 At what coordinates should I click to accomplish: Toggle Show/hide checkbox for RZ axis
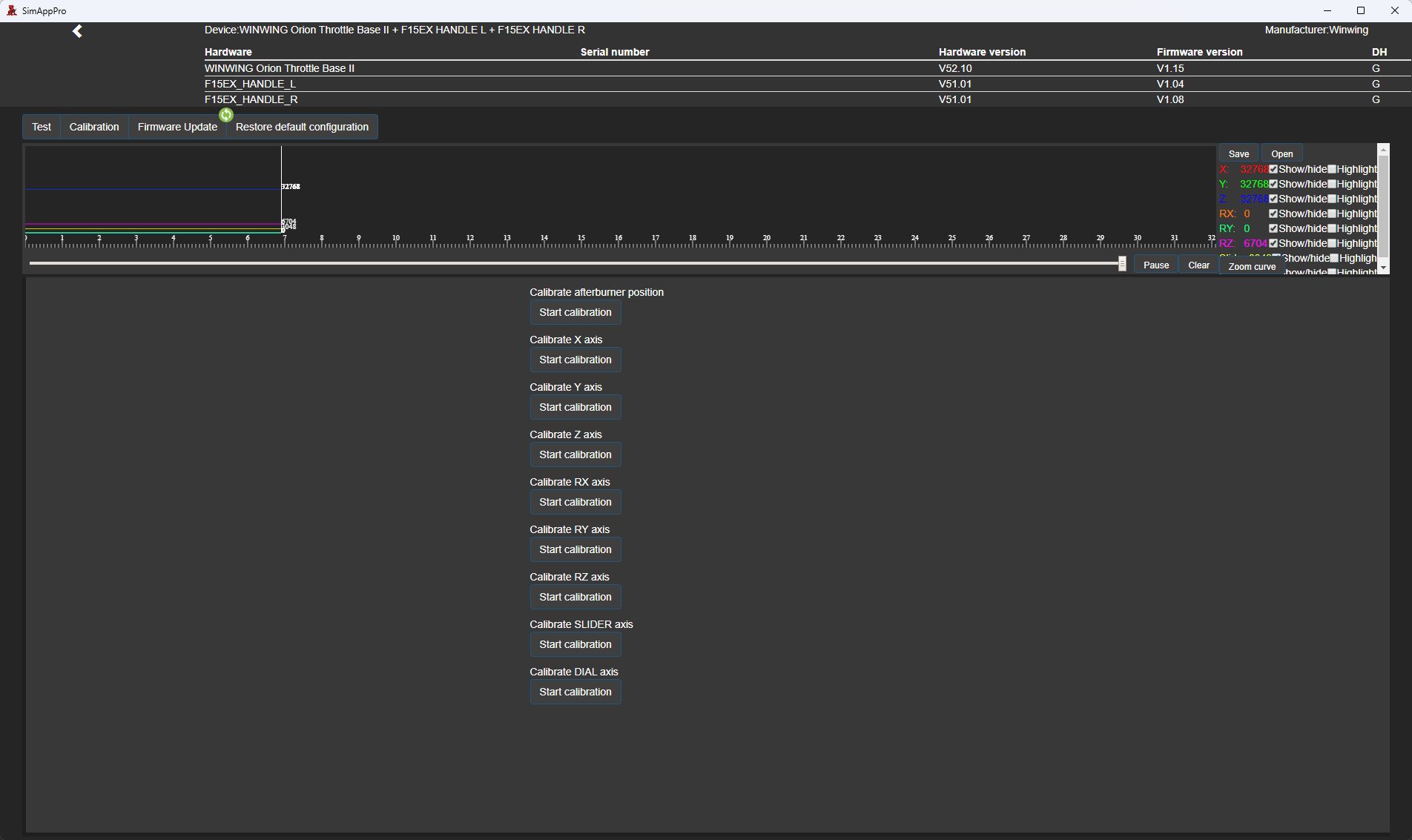pos(1273,243)
